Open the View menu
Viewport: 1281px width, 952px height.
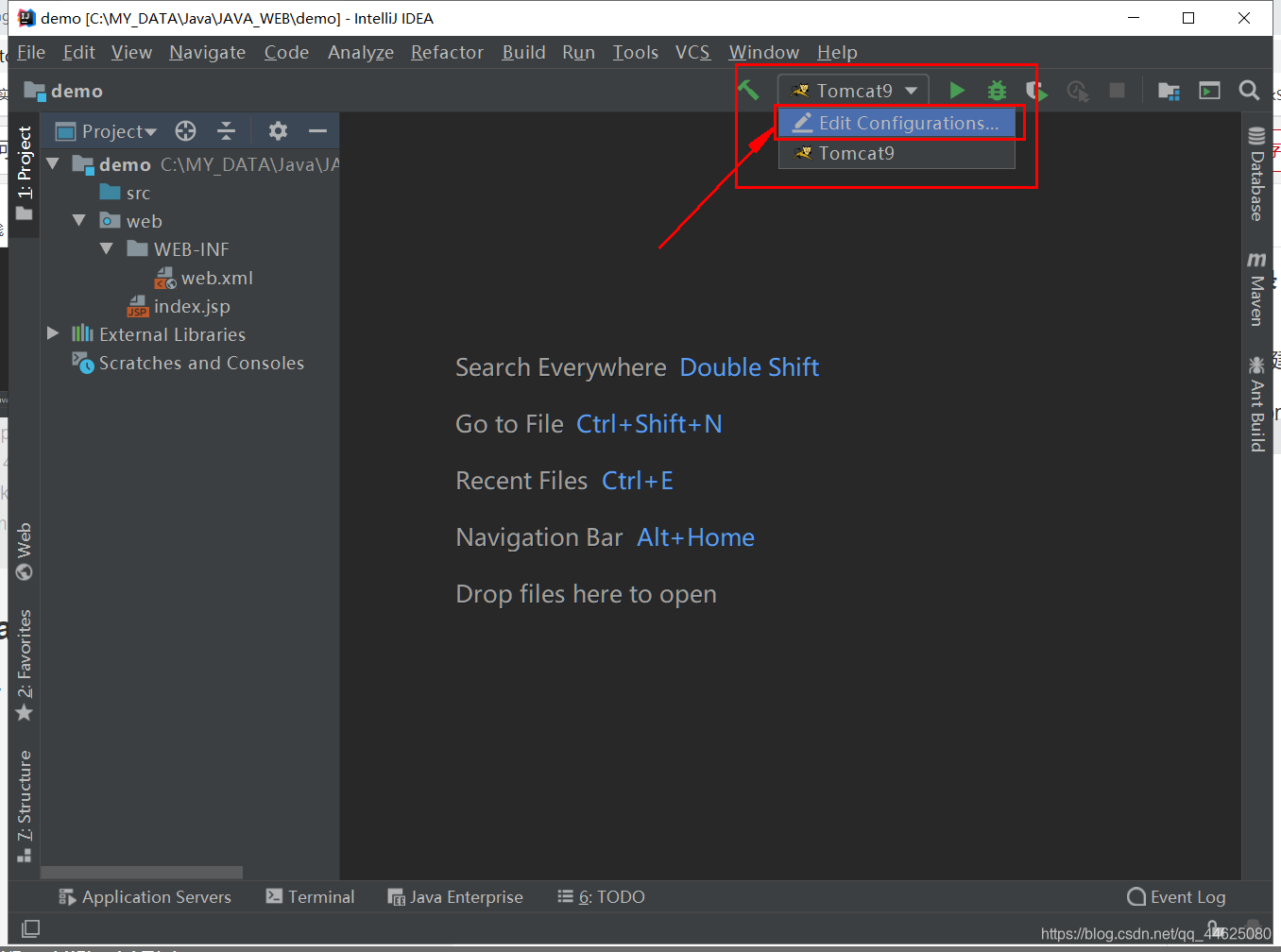tap(131, 53)
